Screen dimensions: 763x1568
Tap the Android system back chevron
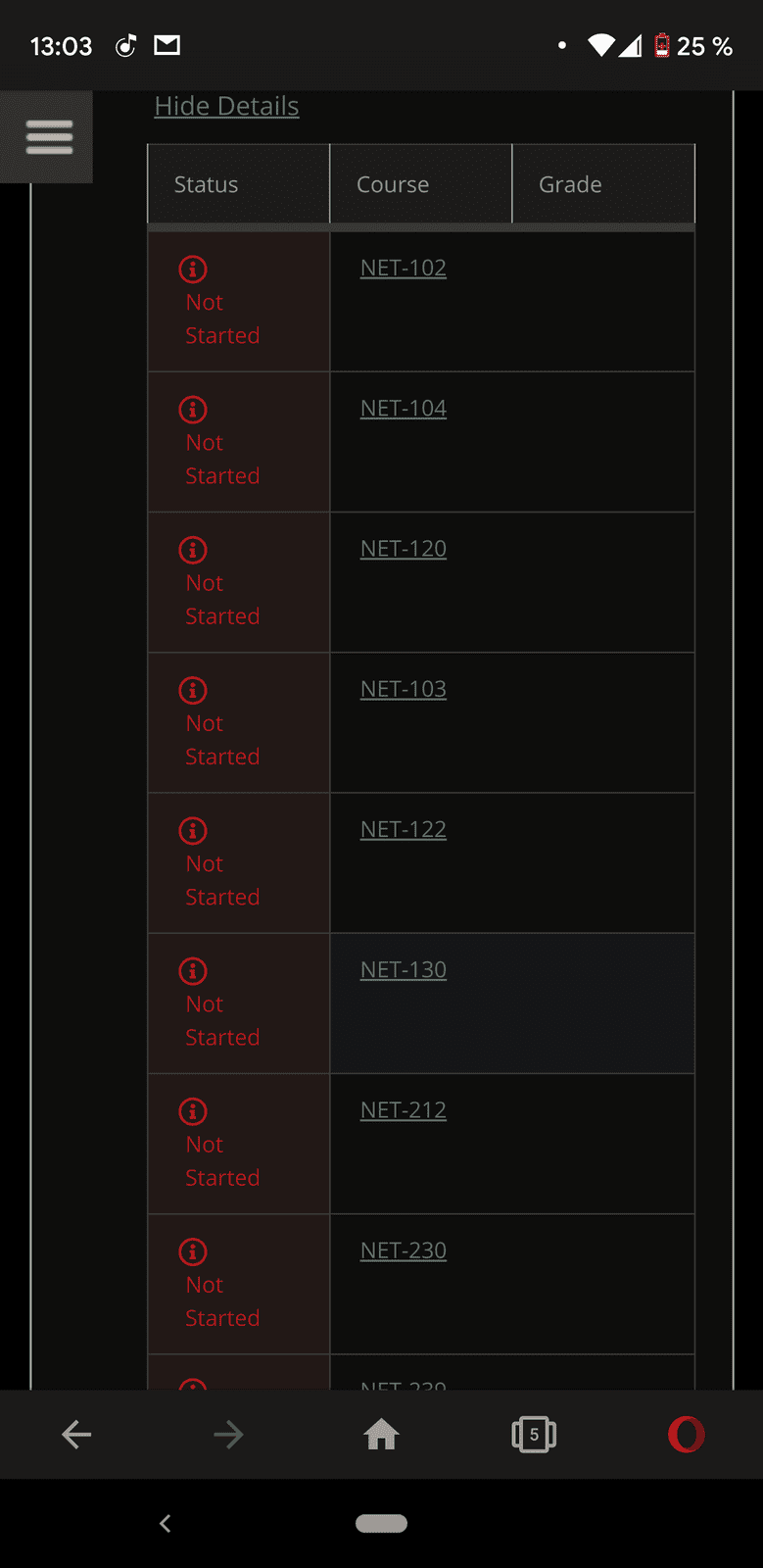pos(166,1523)
